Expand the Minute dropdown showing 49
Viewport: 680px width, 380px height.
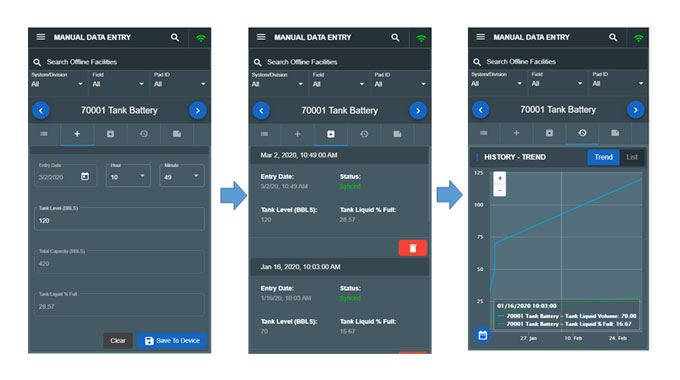(182, 176)
